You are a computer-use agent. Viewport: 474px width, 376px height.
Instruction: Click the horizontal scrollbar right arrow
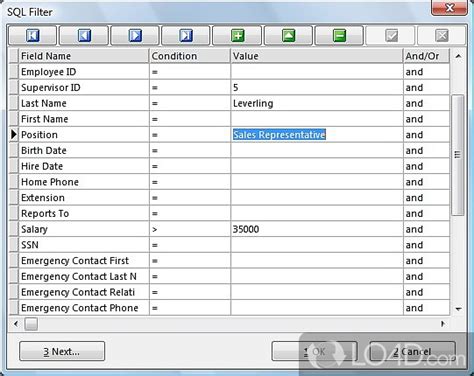443,323
